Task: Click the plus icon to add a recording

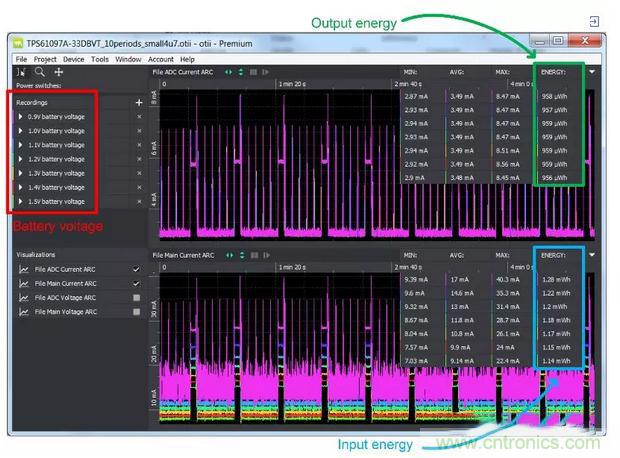Action: click(x=138, y=103)
